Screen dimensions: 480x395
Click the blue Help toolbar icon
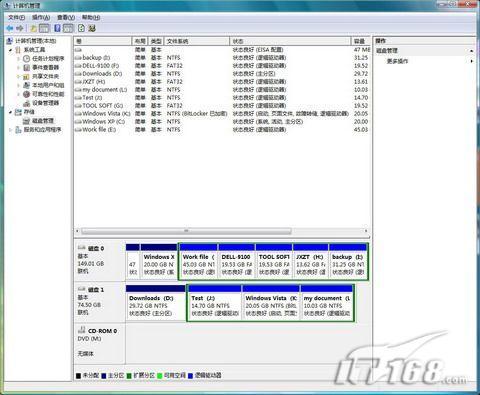pyautogui.click(x=57, y=28)
